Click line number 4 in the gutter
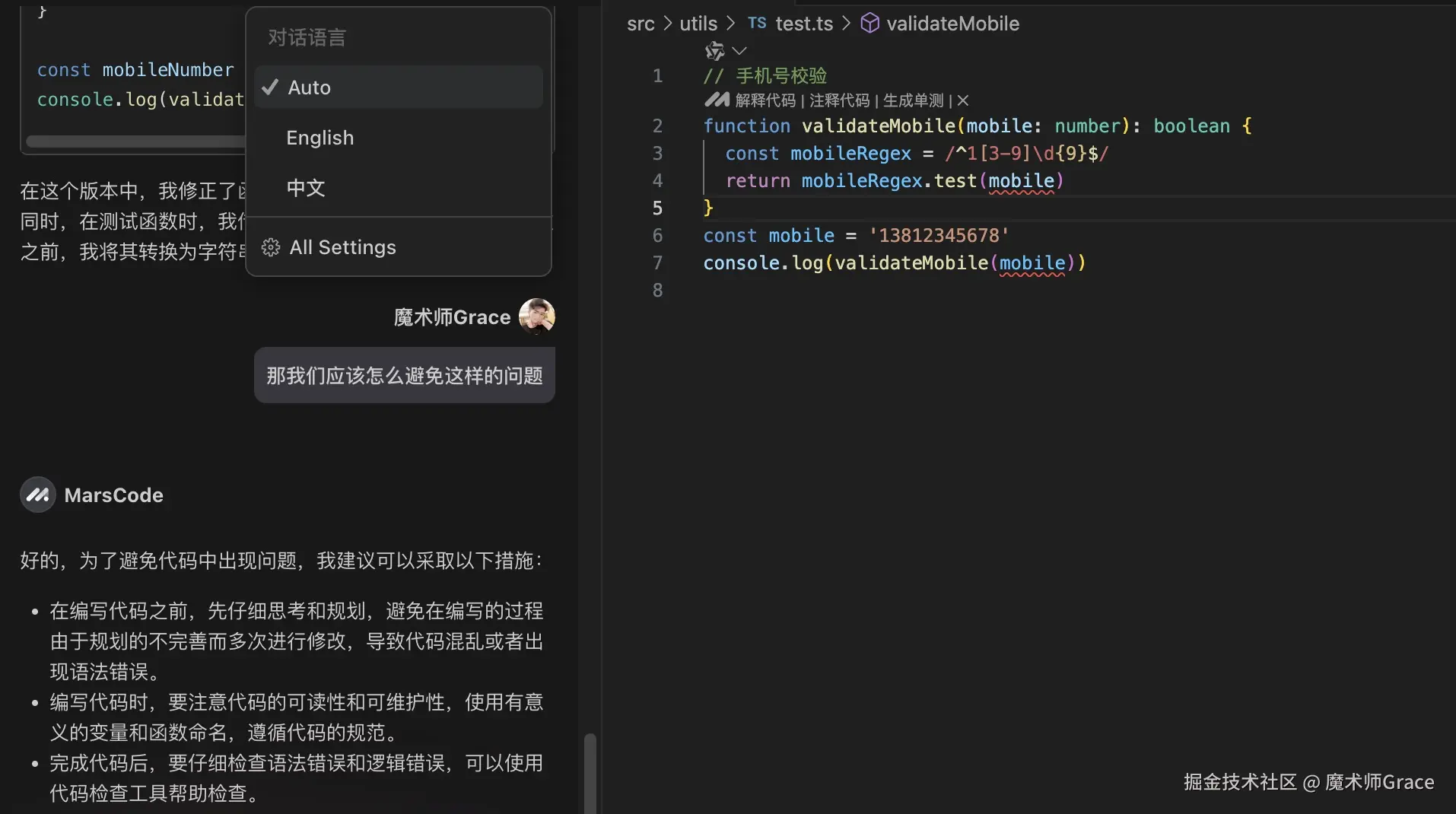 point(658,181)
